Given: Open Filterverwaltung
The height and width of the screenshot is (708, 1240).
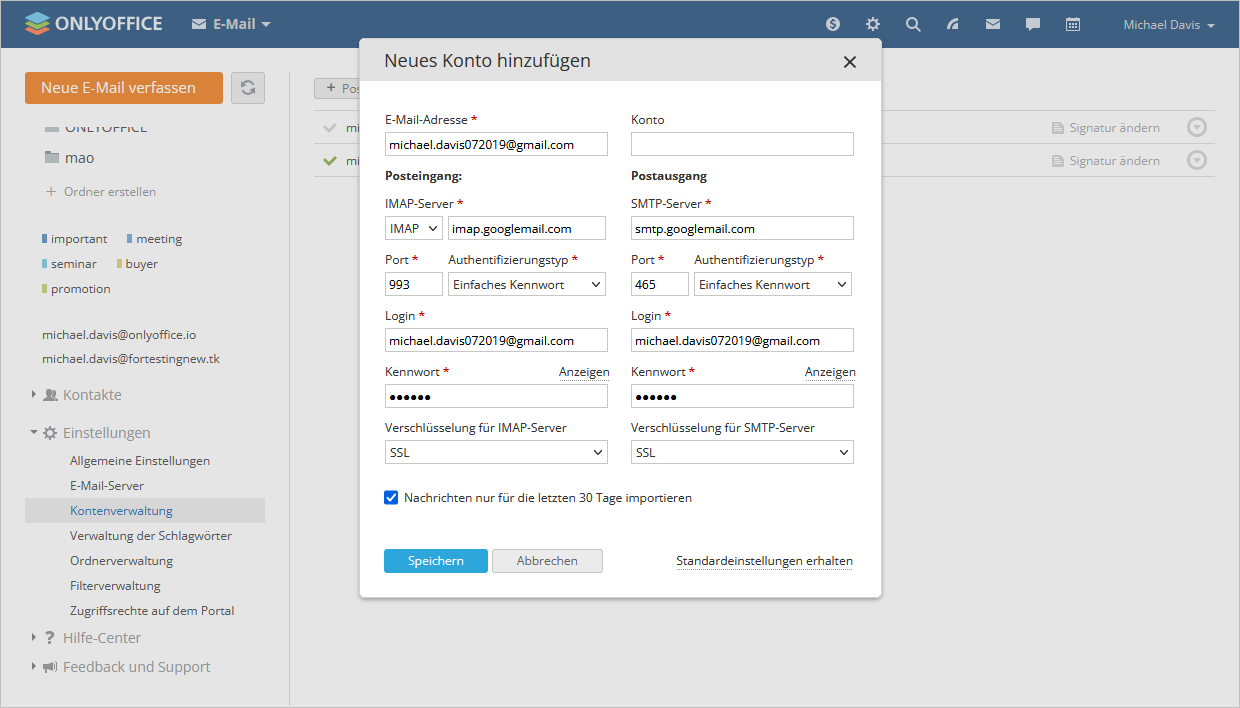Looking at the screenshot, I should tap(115, 586).
